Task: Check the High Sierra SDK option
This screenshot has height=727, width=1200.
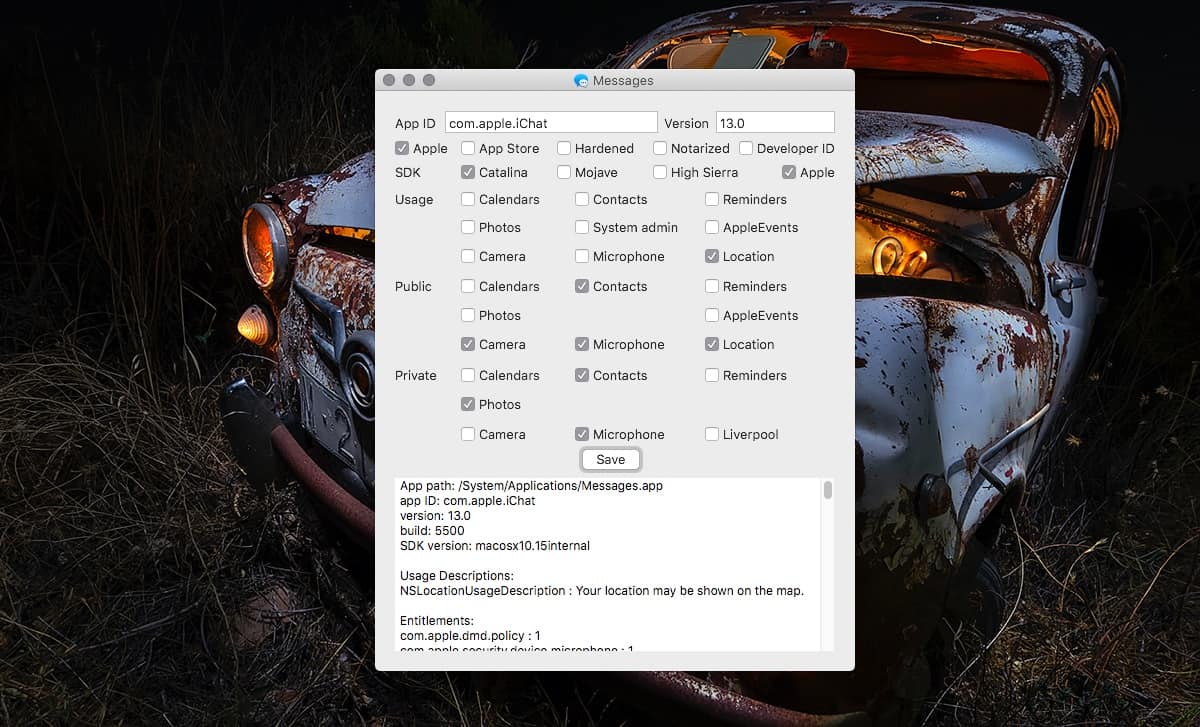Action: pos(659,172)
